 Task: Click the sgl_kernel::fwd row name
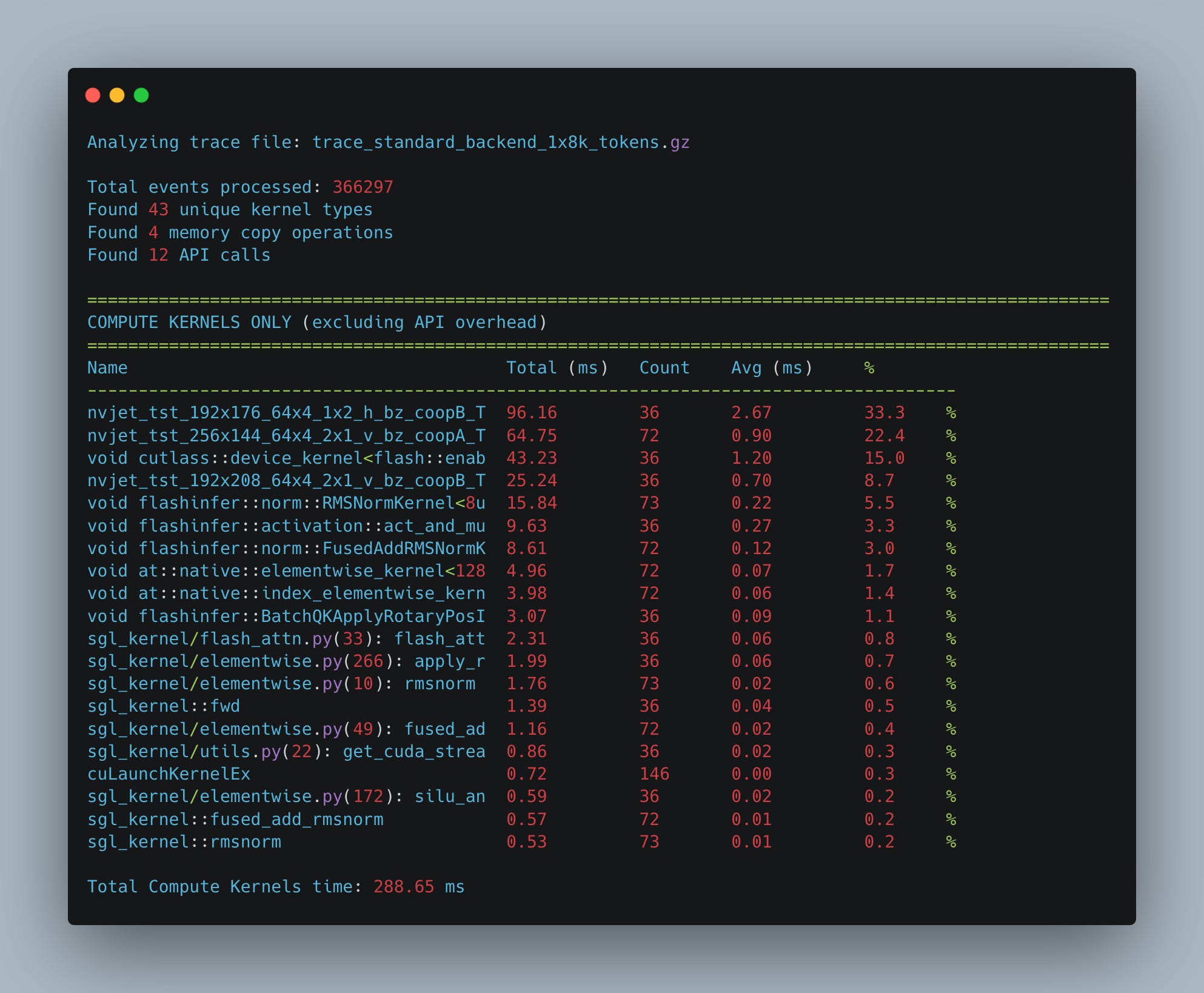(164, 706)
